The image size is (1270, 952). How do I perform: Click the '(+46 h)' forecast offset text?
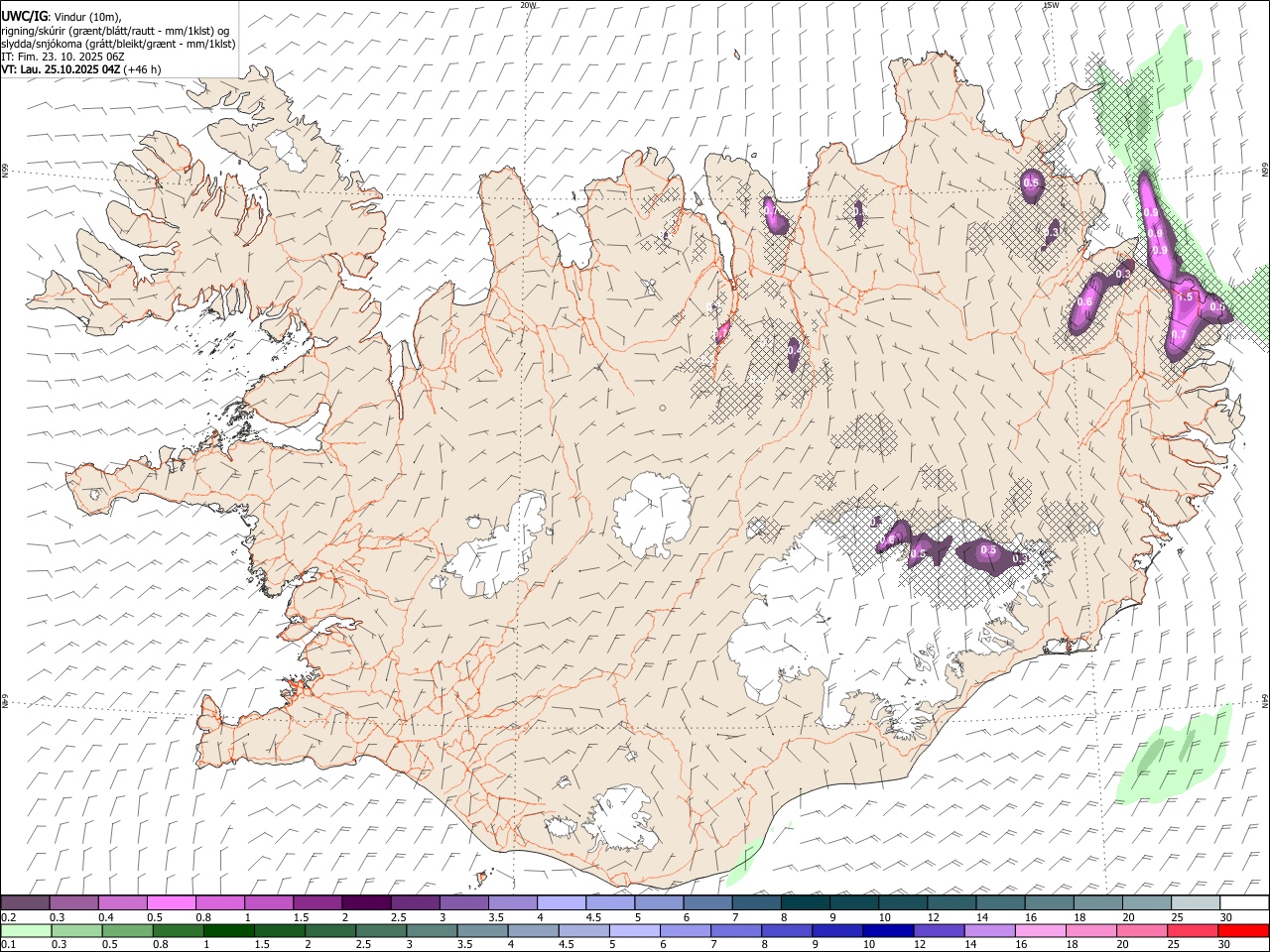pyautogui.click(x=143, y=69)
